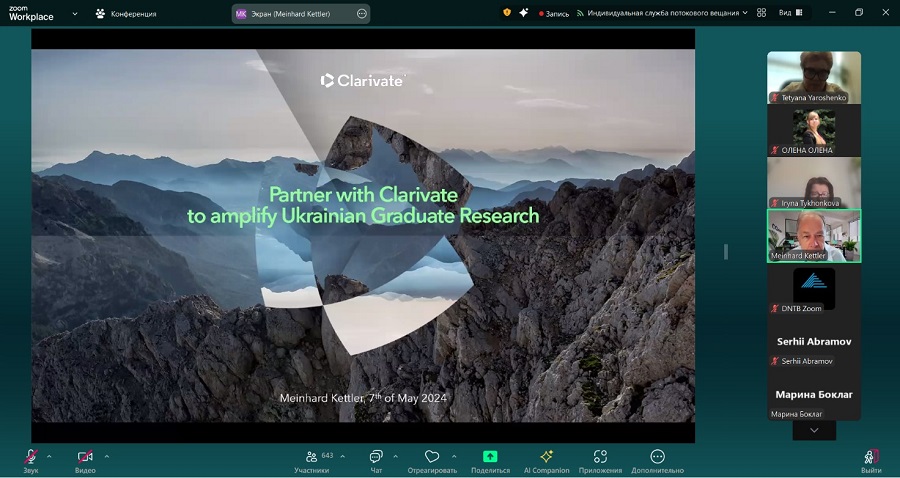Select Meinhard Kettler video thumbnail
The image size is (900, 478).
pos(814,236)
